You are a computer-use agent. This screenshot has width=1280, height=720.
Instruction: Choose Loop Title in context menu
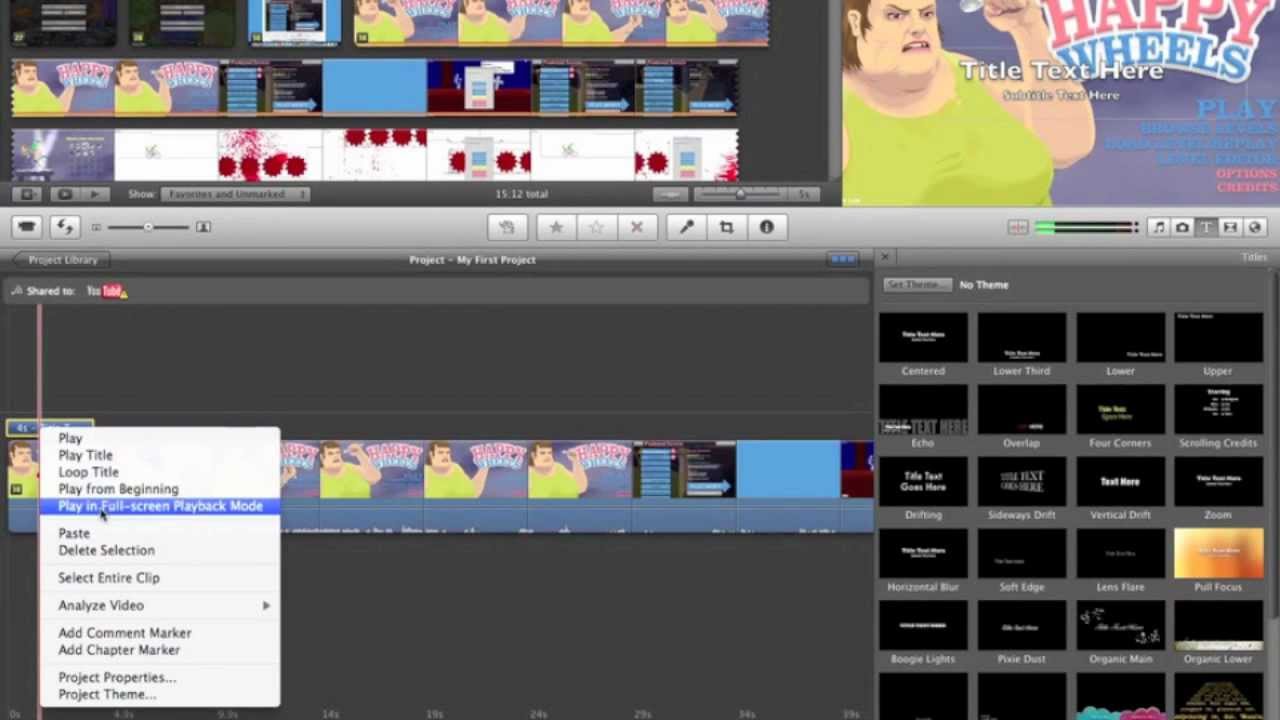coord(160,472)
